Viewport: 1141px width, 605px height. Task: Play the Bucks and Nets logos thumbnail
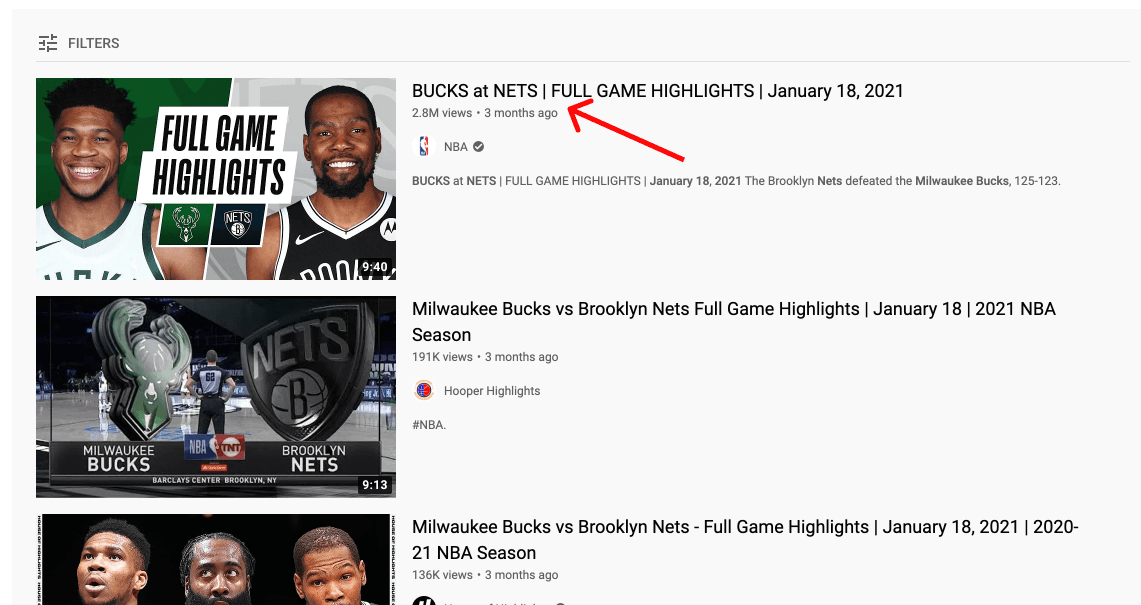pyautogui.click(x=216, y=397)
